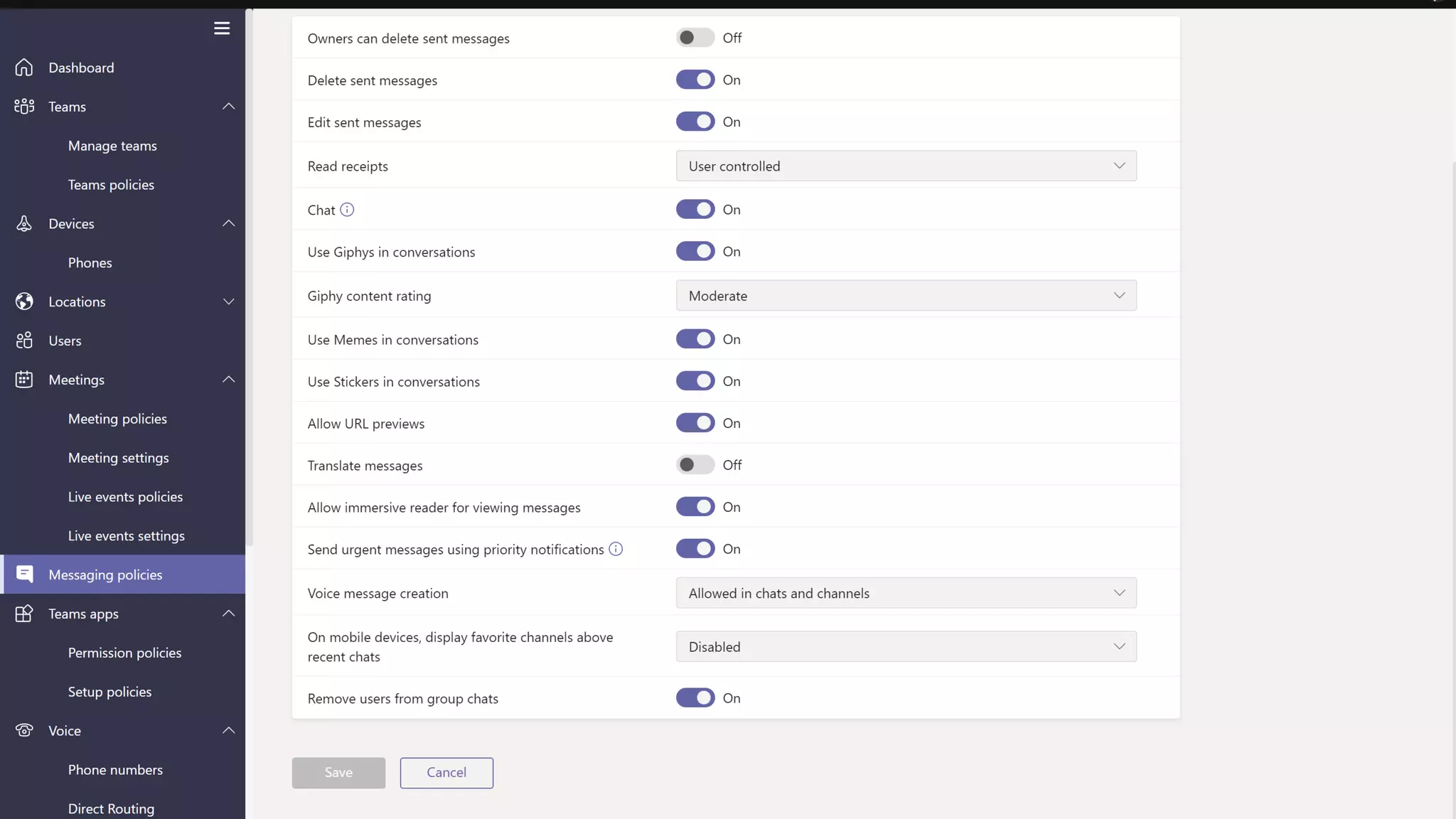Click the Devices bell icon
1456x819 pixels.
(x=24, y=224)
